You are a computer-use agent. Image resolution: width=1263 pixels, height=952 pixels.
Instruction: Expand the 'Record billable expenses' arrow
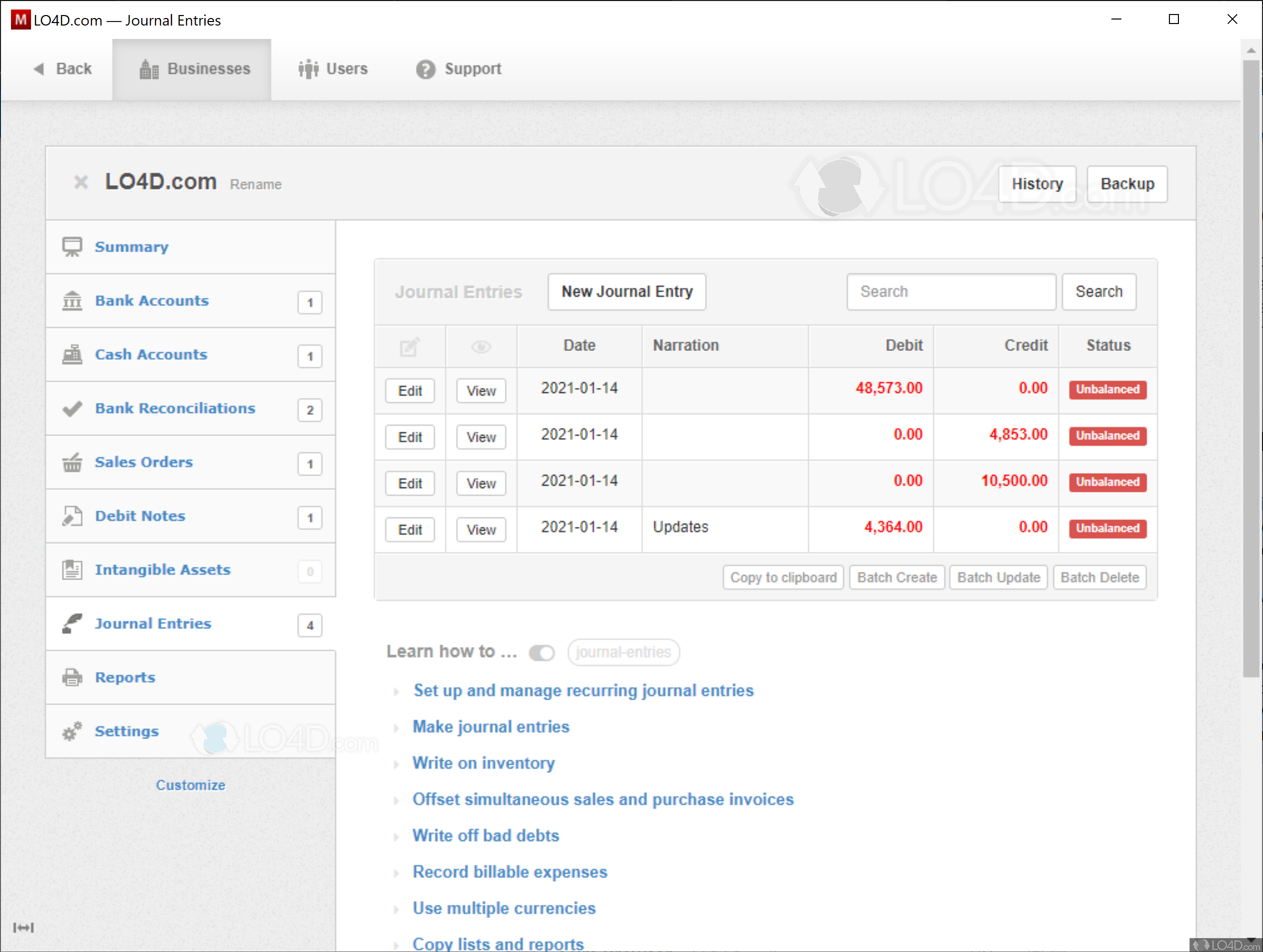tap(396, 872)
